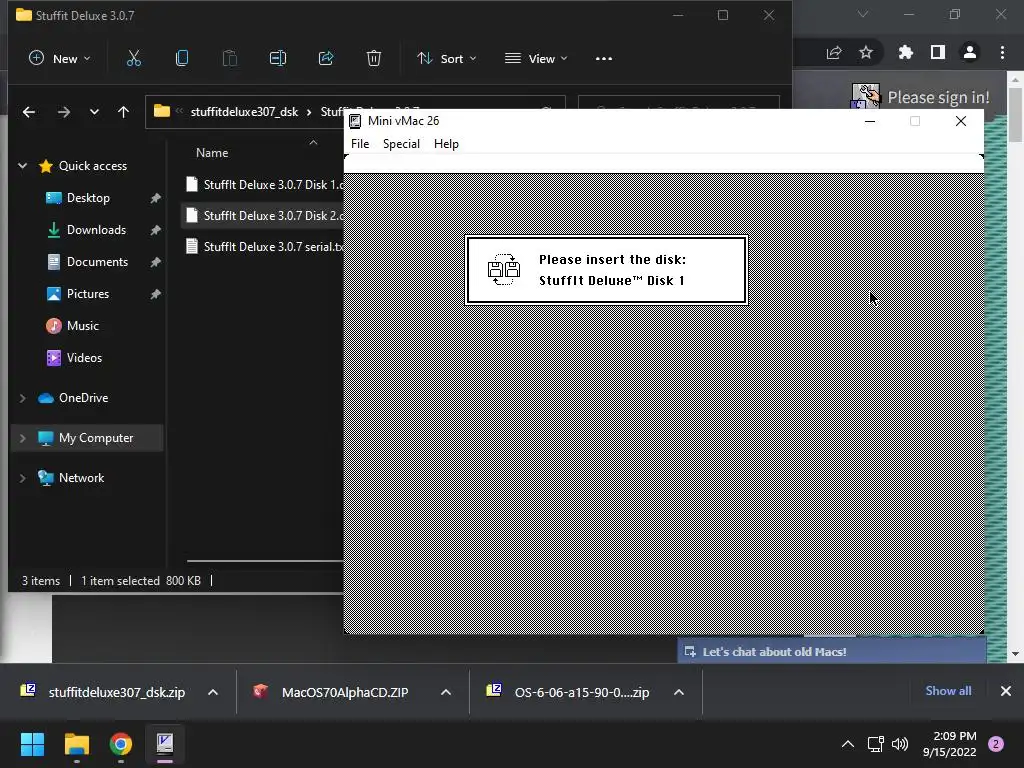
Task: Open the Chrome profile avatar icon
Action: coord(970,52)
